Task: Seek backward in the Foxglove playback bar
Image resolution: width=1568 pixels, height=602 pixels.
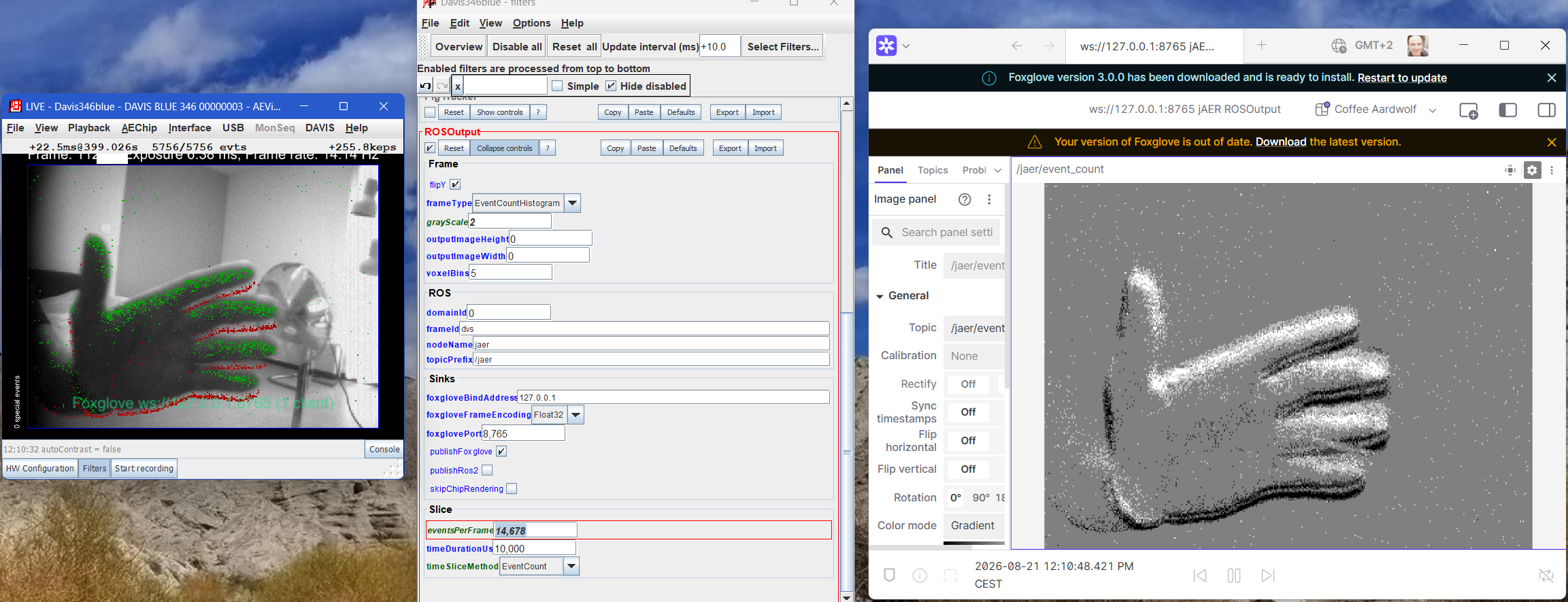Action: pyautogui.click(x=1200, y=575)
